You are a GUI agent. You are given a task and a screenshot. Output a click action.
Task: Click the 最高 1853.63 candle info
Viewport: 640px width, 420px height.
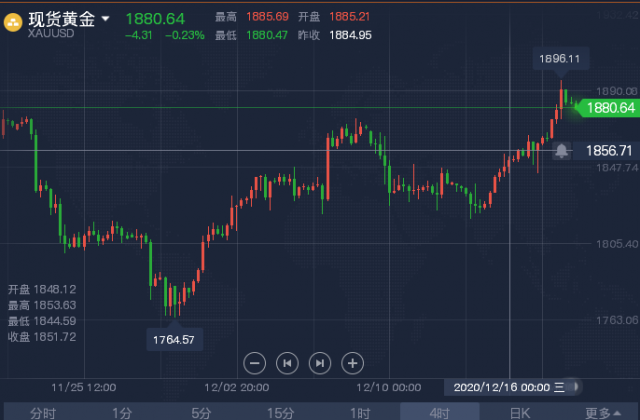(42, 305)
